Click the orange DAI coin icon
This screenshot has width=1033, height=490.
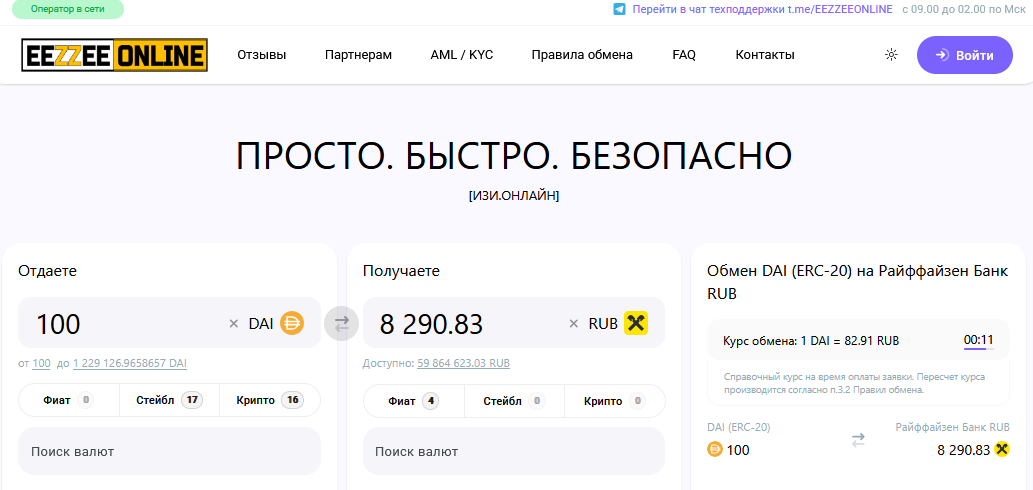pos(292,323)
